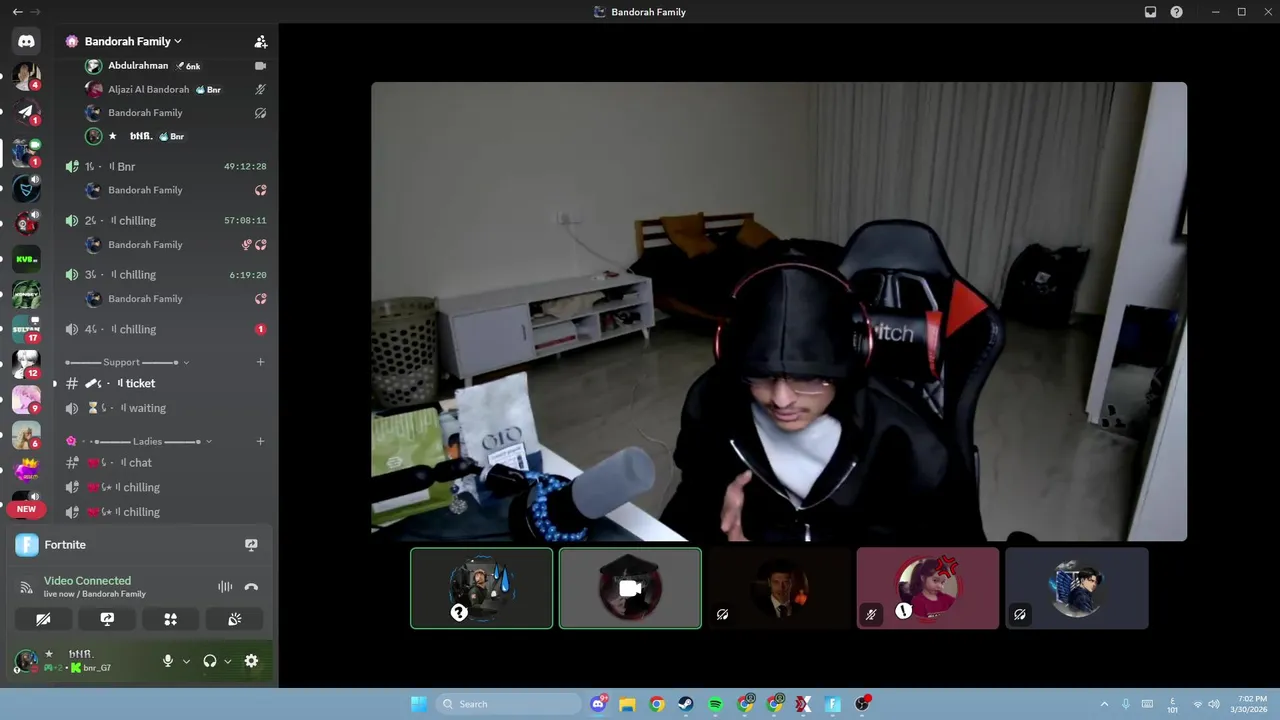
Task: Add channel to Ladies category plus
Action: click(260, 441)
